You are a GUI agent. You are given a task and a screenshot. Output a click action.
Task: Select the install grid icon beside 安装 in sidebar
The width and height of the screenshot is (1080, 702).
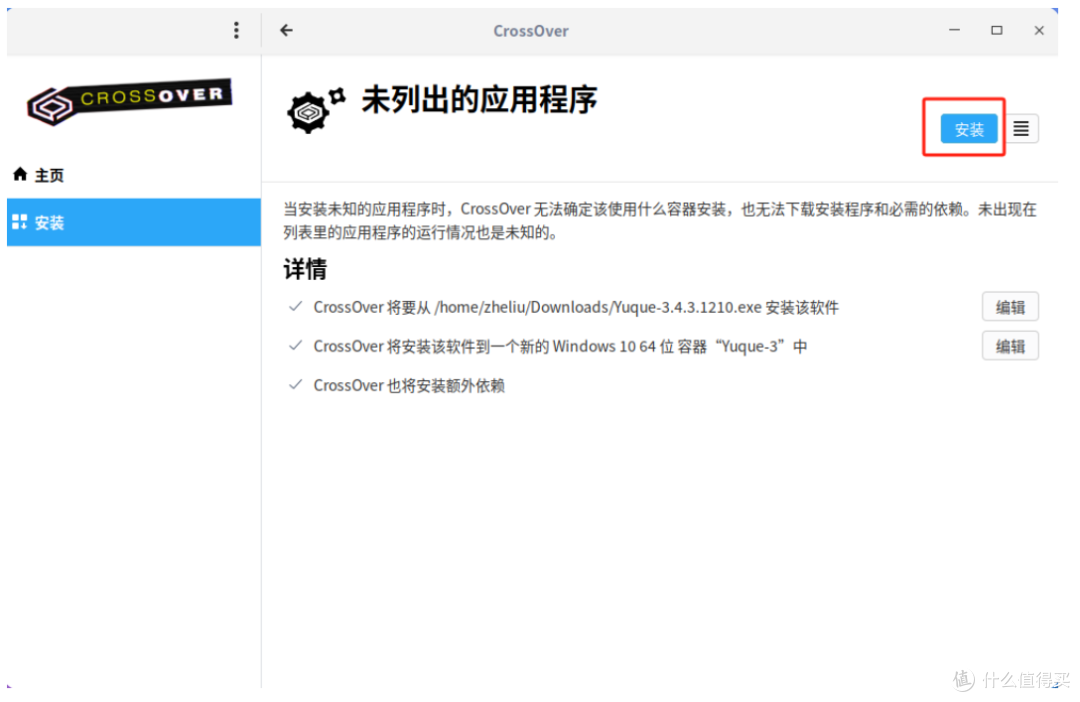point(20,222)
